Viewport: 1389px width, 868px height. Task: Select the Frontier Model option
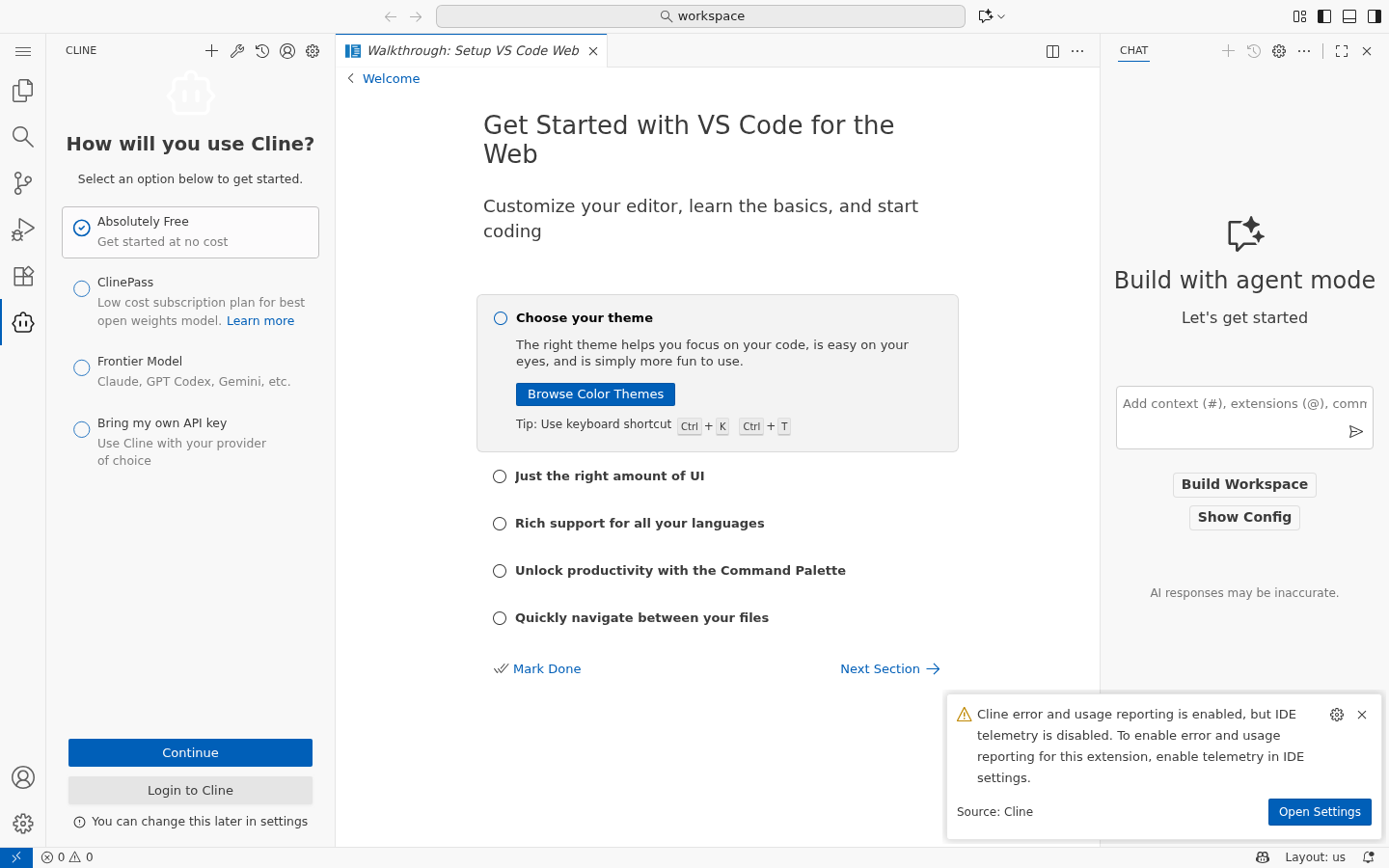click(190, 371)
